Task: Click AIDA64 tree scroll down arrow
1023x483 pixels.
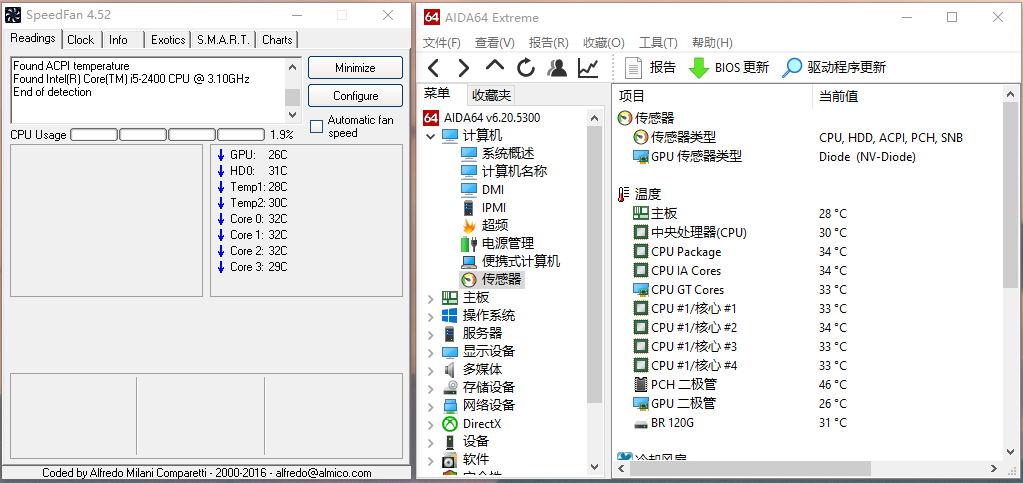Action: (x=594, y=467)
